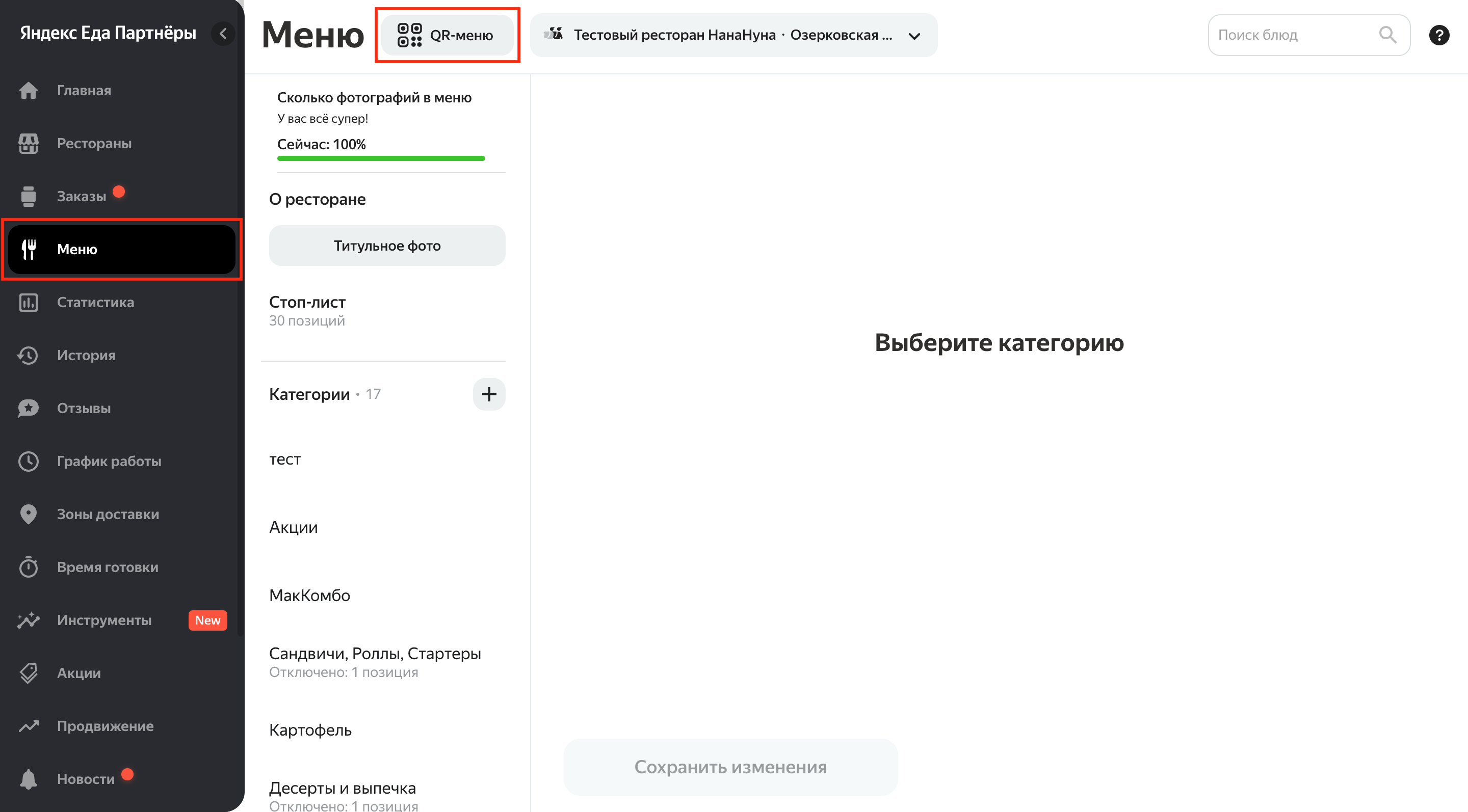
Task: Open Титульное фото button
Action: (x=387, y=246)
